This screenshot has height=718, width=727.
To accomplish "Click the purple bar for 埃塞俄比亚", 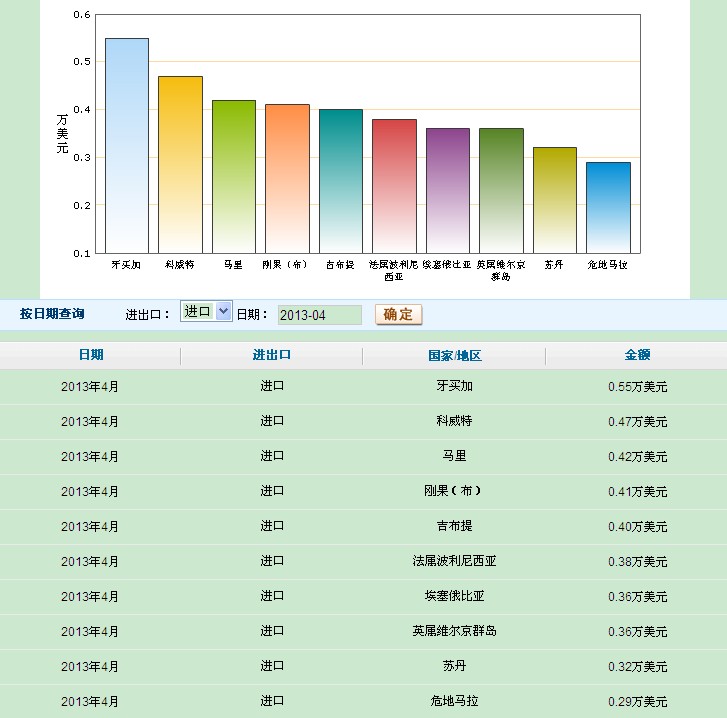I will pos(448,191).
